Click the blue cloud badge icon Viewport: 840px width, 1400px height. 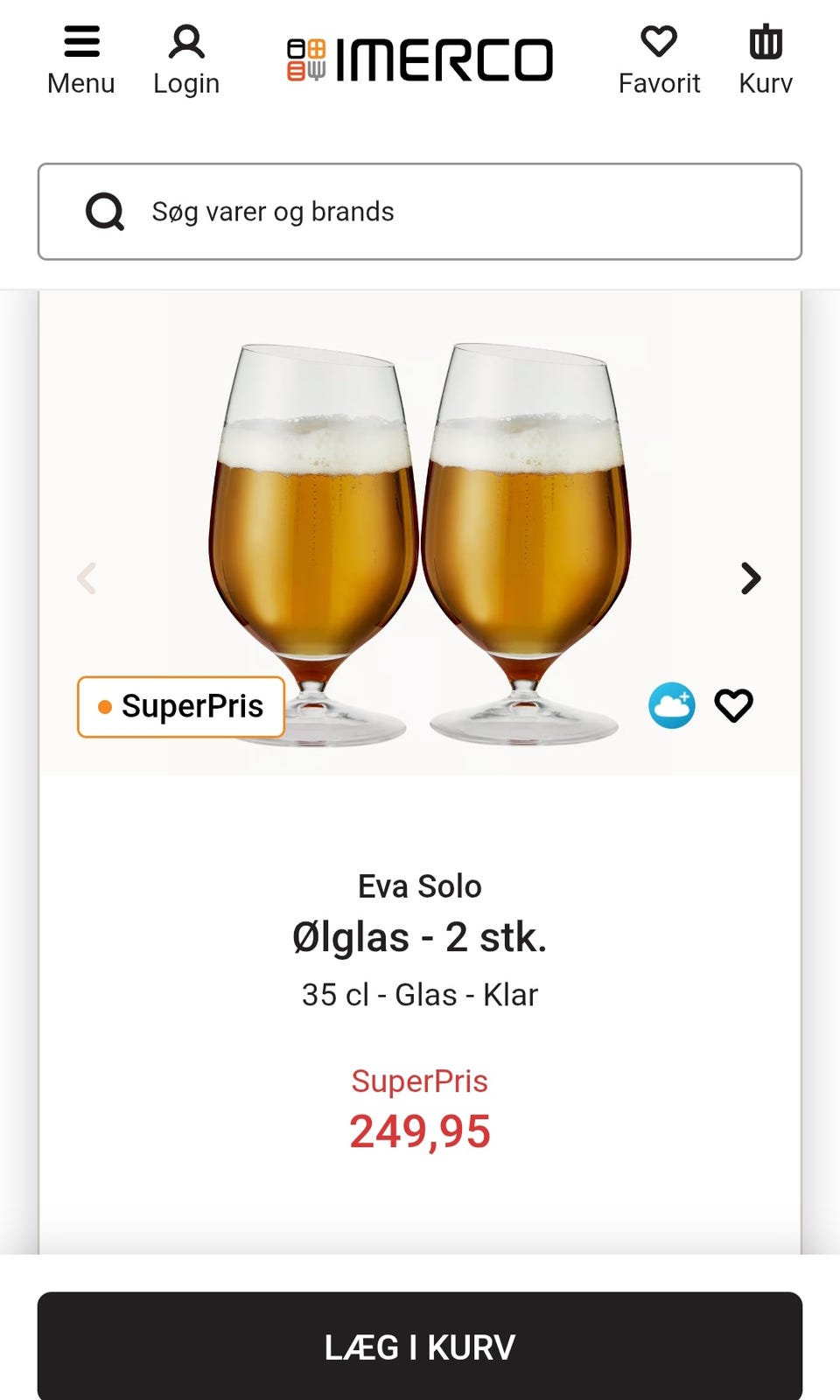point(672,705)
